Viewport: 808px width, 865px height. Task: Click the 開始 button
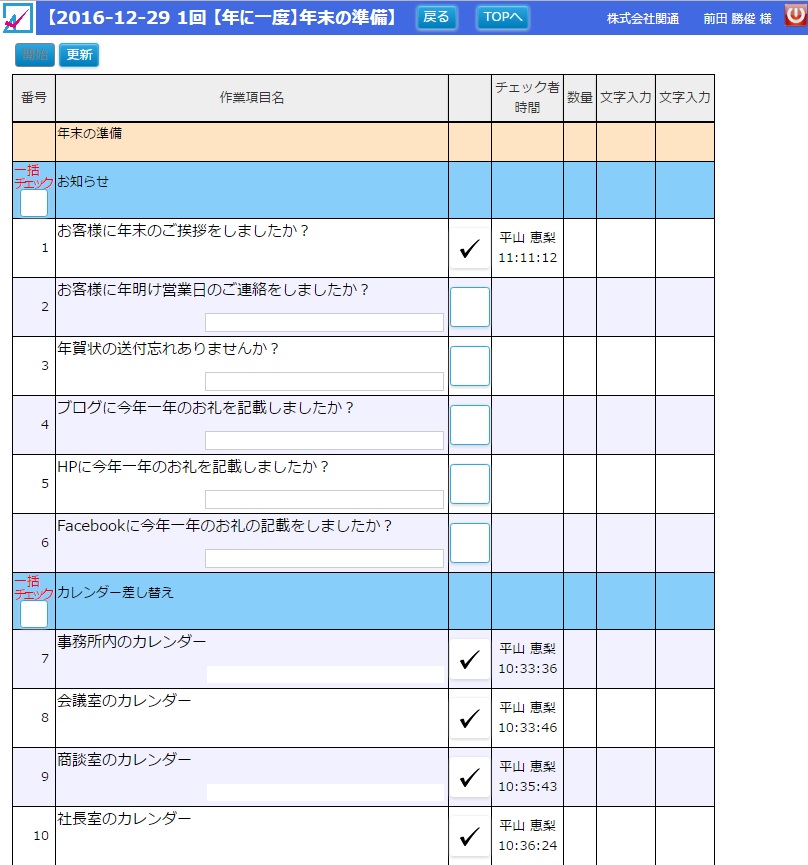(x=35, y=55)
